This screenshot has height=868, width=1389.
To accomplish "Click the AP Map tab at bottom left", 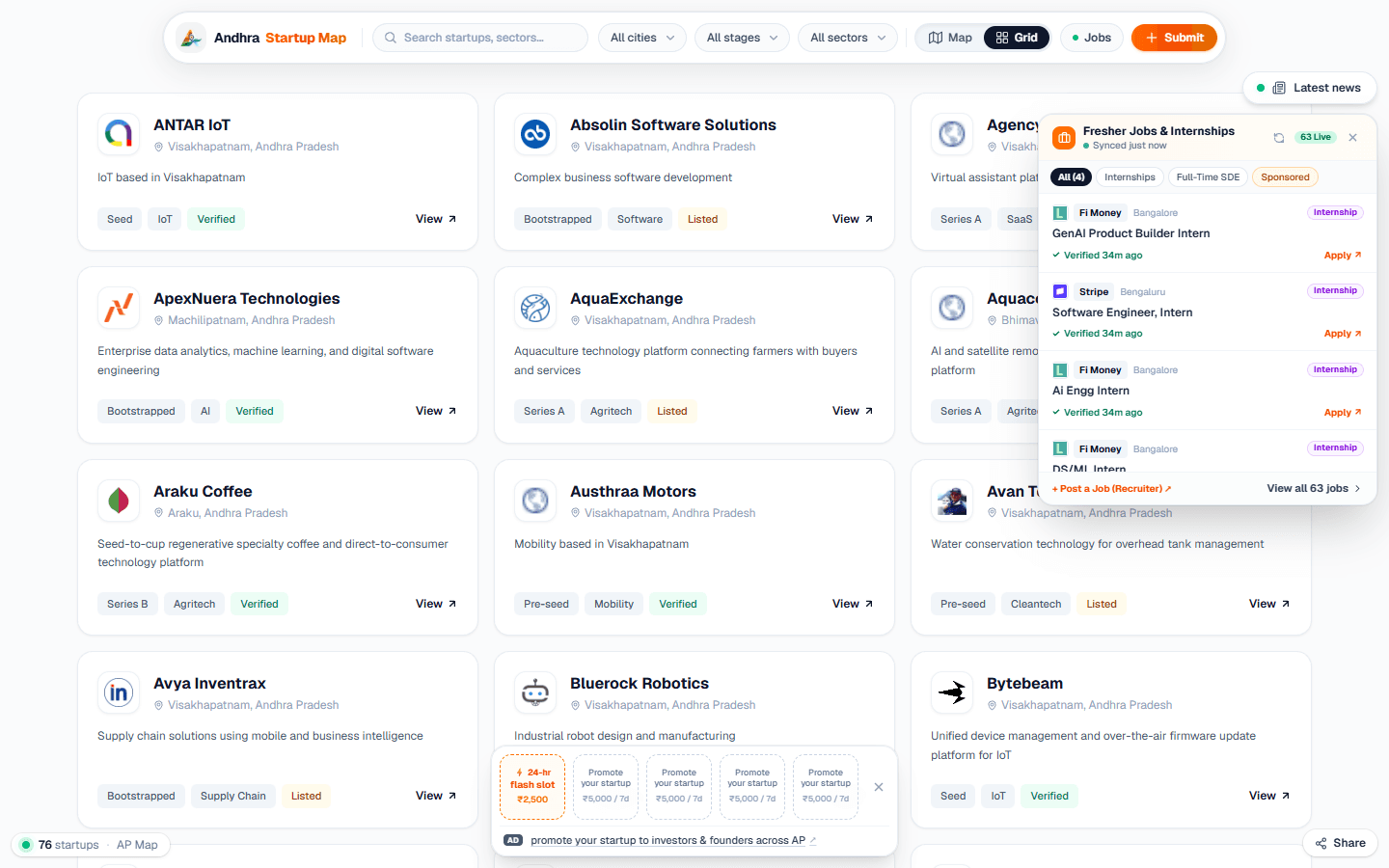I will click(137, 845).
